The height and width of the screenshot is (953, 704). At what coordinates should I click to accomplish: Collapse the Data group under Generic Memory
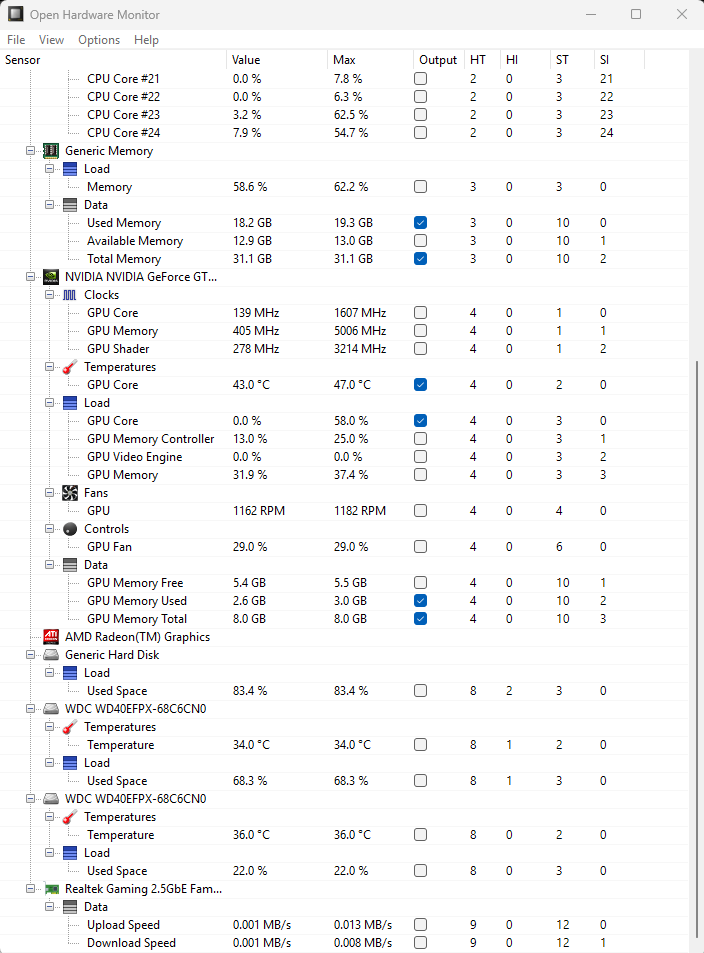click(49, 205)
